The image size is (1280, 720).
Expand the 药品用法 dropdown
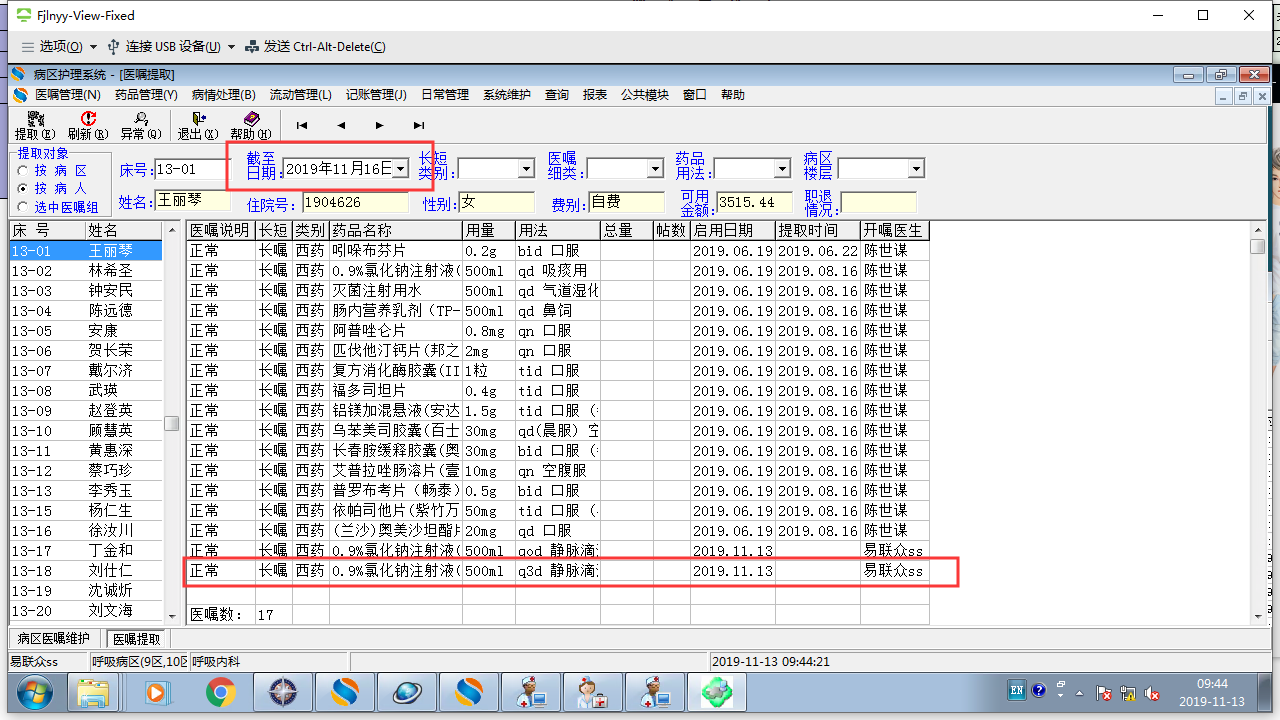[x=782, y=169]
